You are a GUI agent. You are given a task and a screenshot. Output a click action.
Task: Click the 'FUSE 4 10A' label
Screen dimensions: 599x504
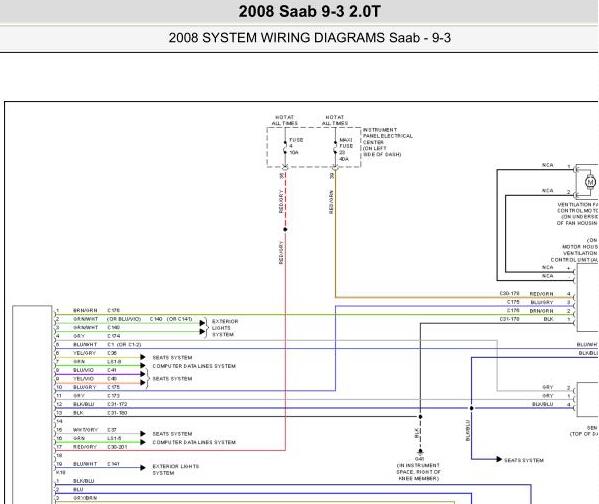[296, 146]
